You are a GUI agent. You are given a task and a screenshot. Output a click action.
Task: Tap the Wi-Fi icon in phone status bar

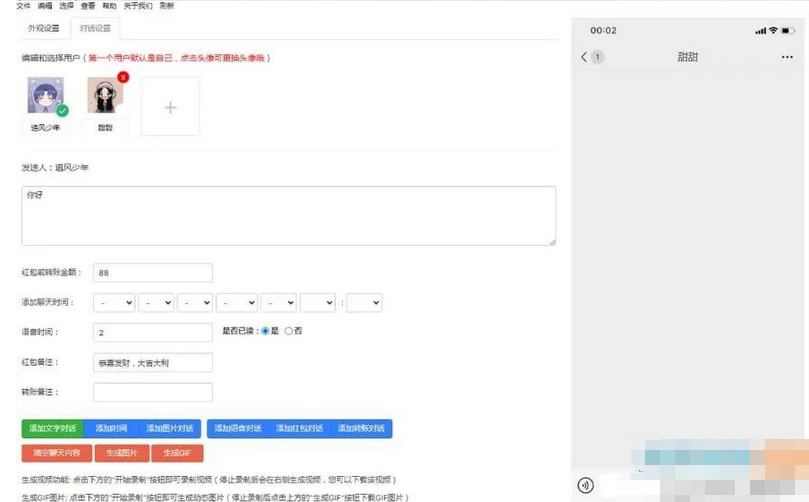773,30
